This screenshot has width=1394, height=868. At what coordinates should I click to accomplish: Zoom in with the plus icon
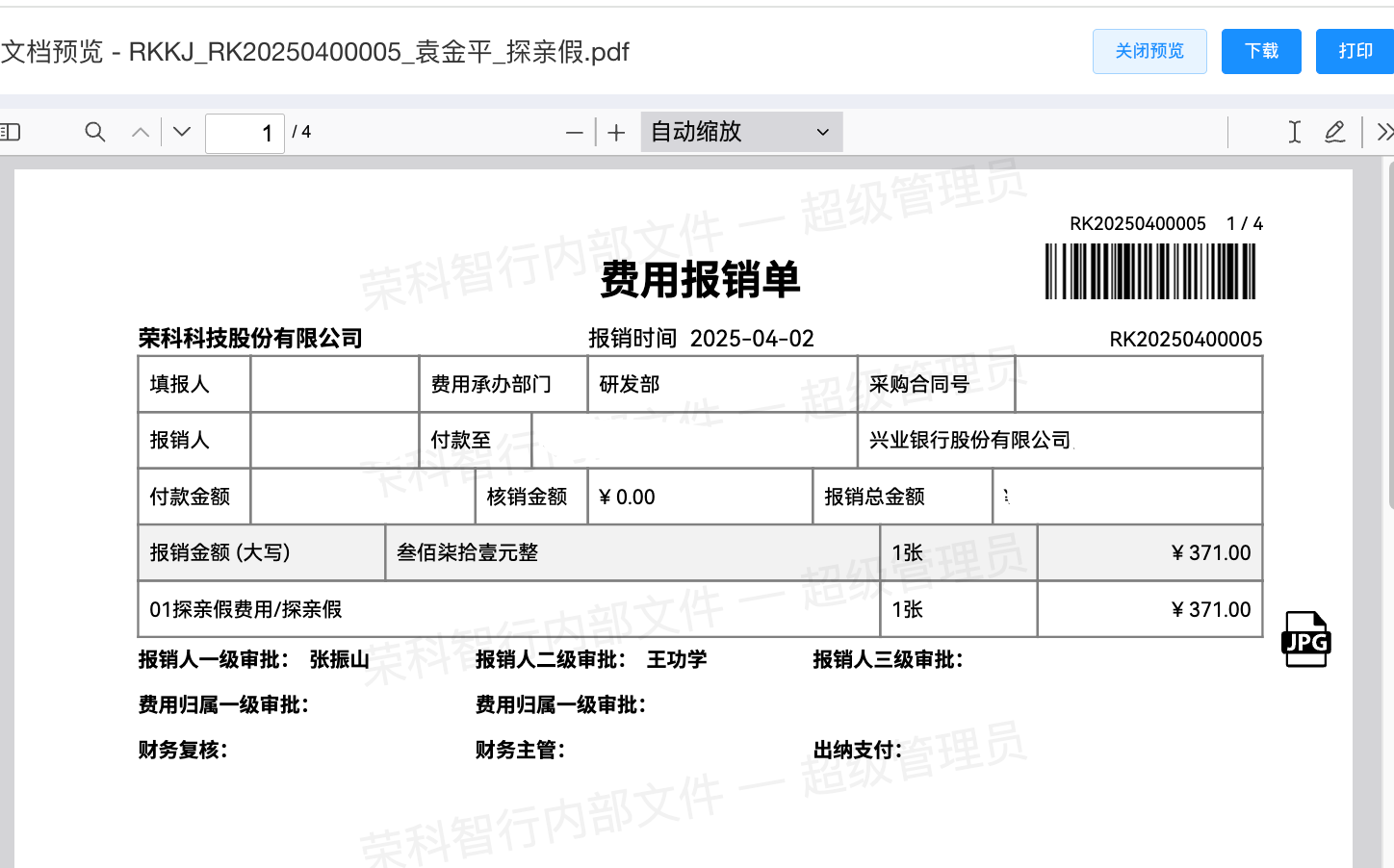[617, 133]
